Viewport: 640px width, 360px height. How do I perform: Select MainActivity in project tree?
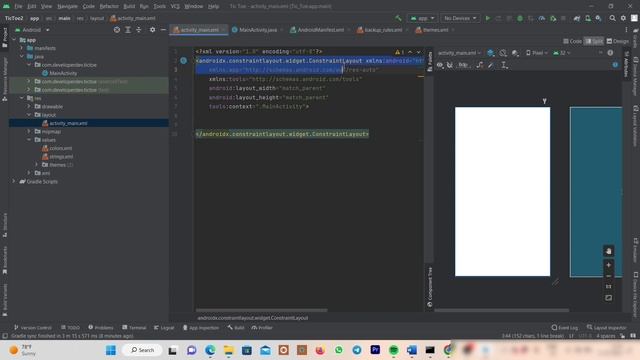coord(63,73)
